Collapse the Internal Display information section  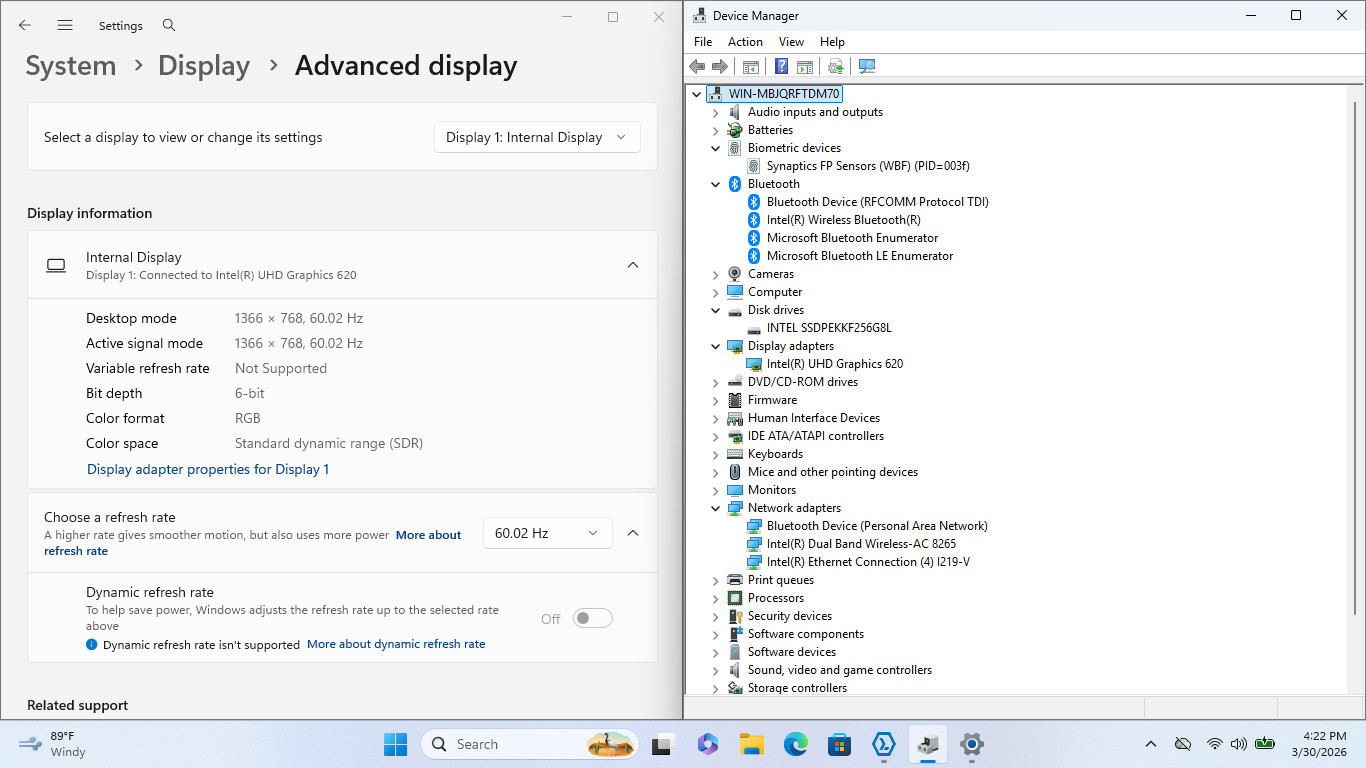632,265
